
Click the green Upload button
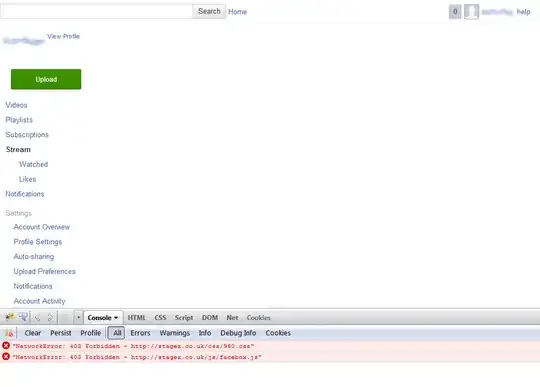click(x=46, y=79)
